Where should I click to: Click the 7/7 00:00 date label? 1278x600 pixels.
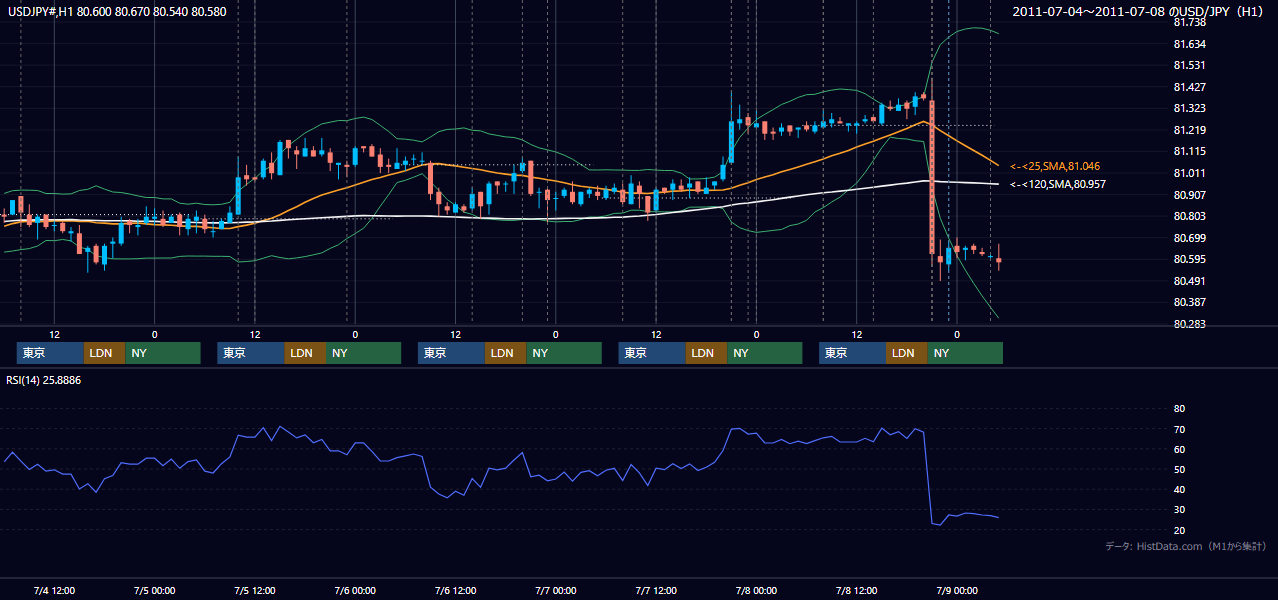tap(555, 590)
